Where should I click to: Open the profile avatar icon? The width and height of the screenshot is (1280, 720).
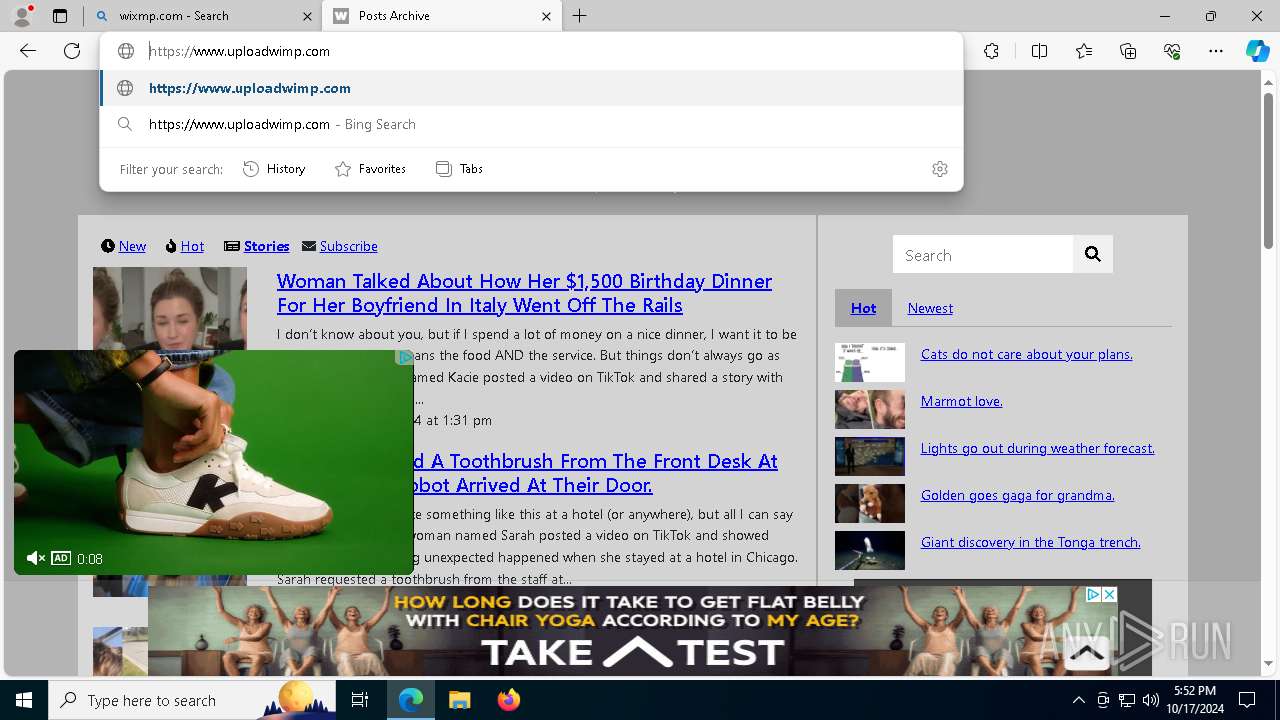click(x=22, y=15)
